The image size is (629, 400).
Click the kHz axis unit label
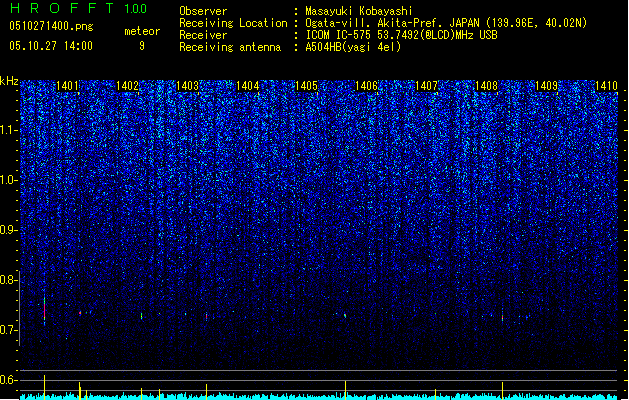pos(9,81)
